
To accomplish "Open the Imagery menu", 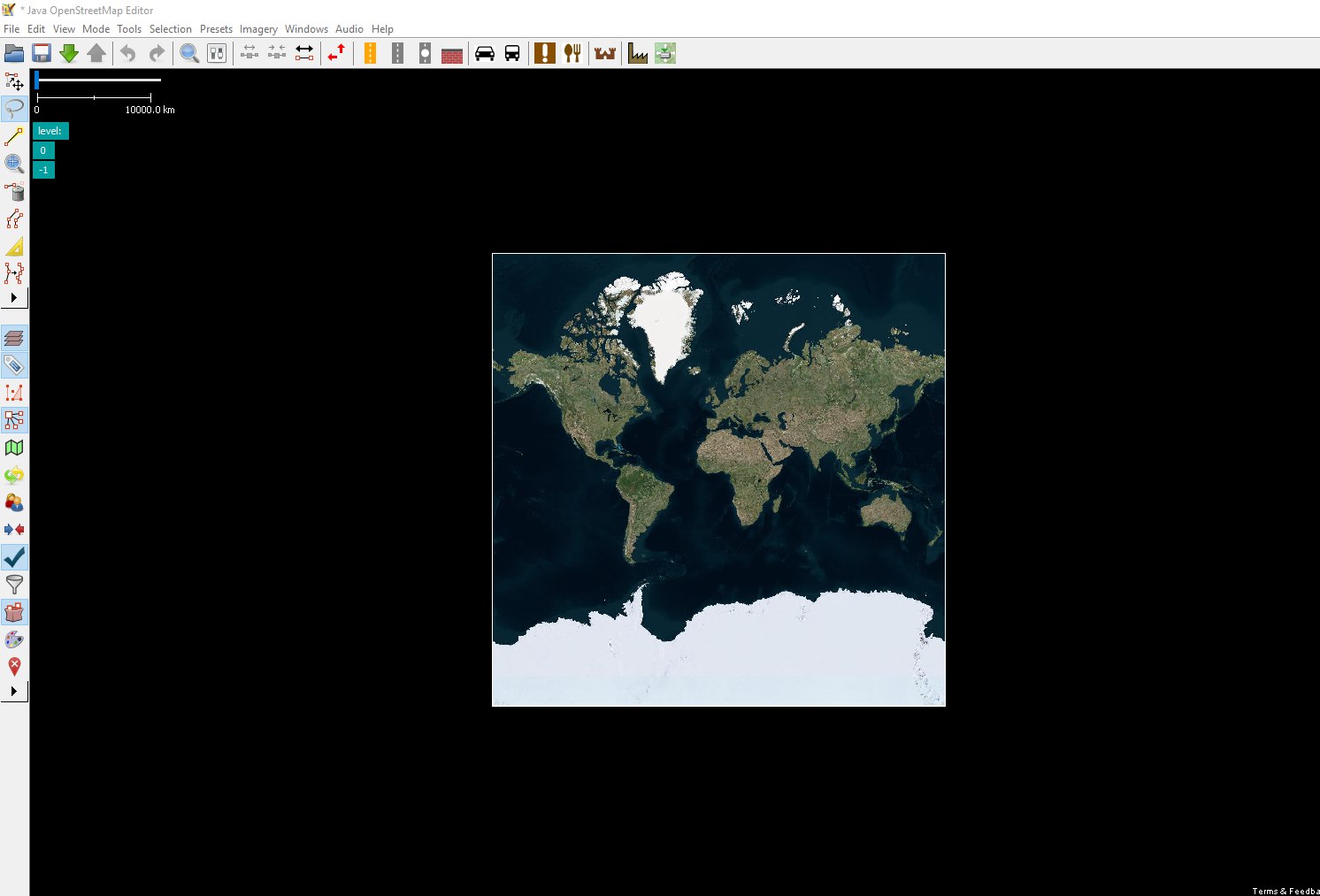I will pyautogui.click(x=258, y=29).
